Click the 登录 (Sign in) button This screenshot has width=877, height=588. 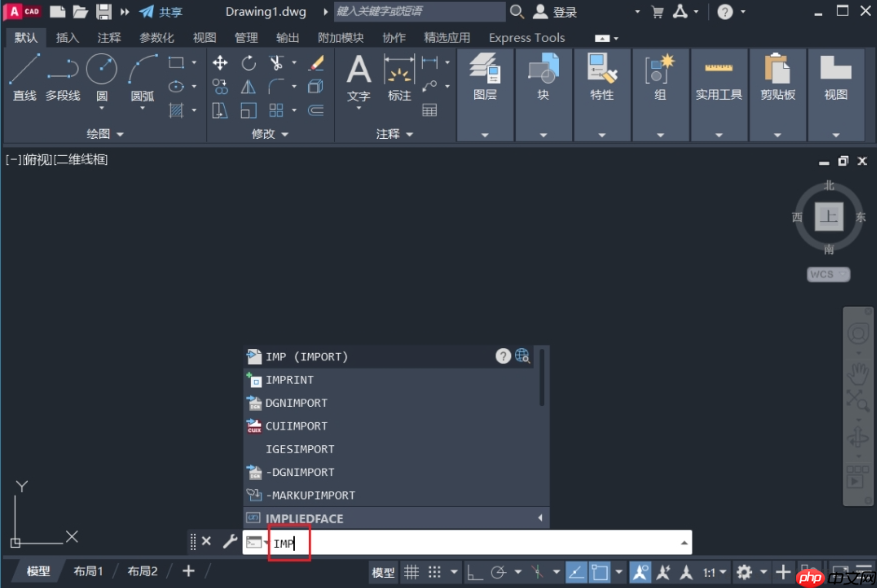click(555, 12)
